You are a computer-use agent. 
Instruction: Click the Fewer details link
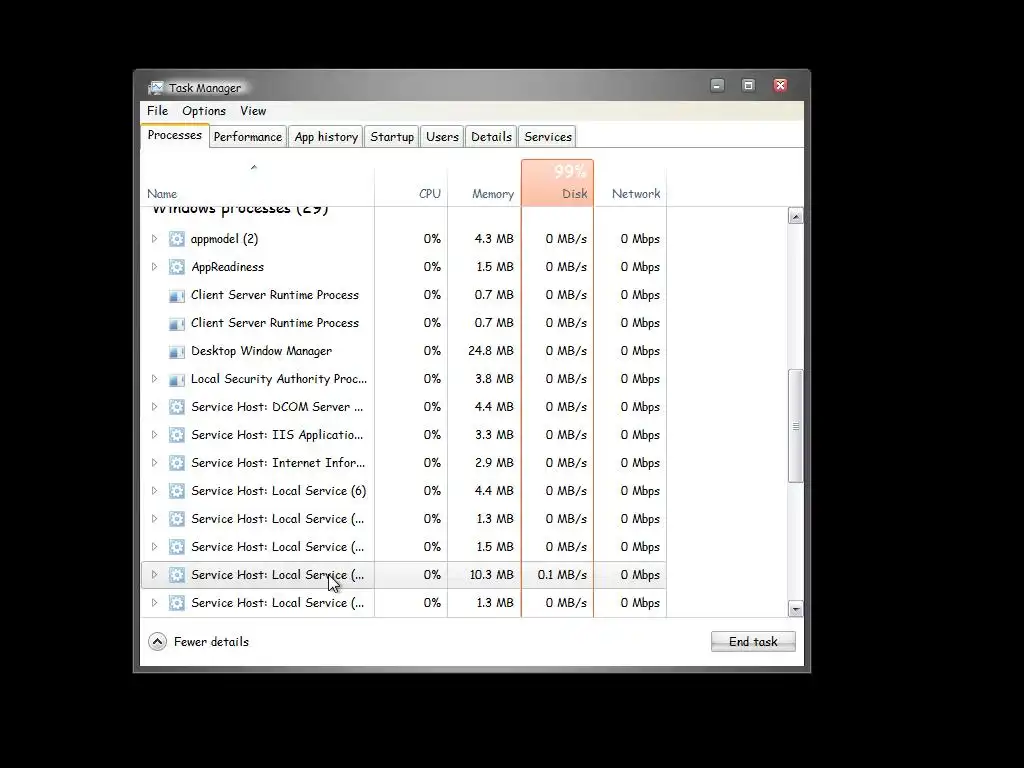point(211,642)
